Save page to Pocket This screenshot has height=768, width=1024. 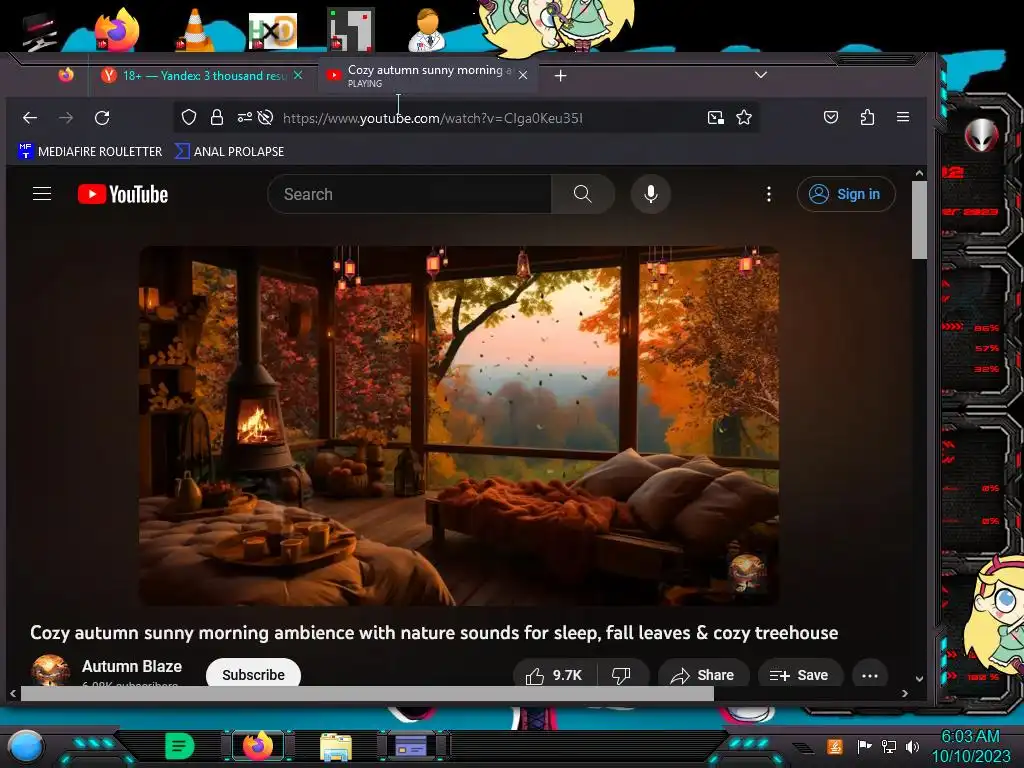click(x=831, y=118)
